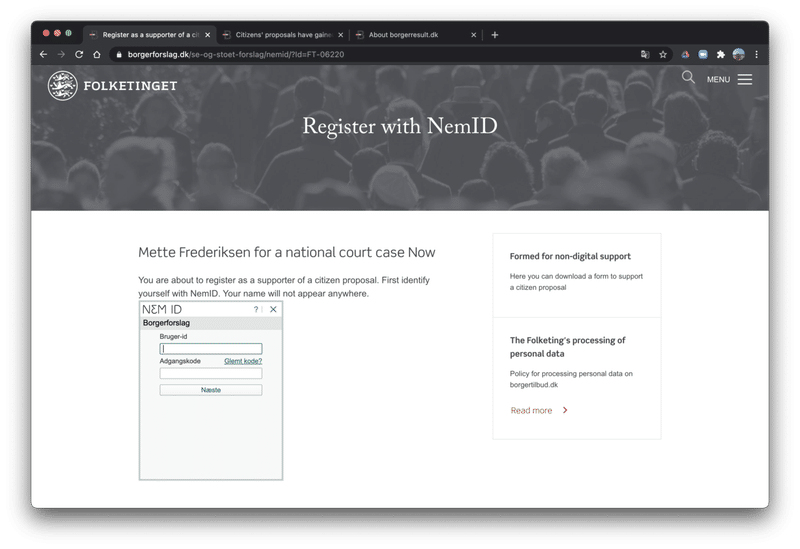The width and height of the screenshot is (800, 549).
Task: Open the Chrome profile avatar
Action: tap(738, 54)
